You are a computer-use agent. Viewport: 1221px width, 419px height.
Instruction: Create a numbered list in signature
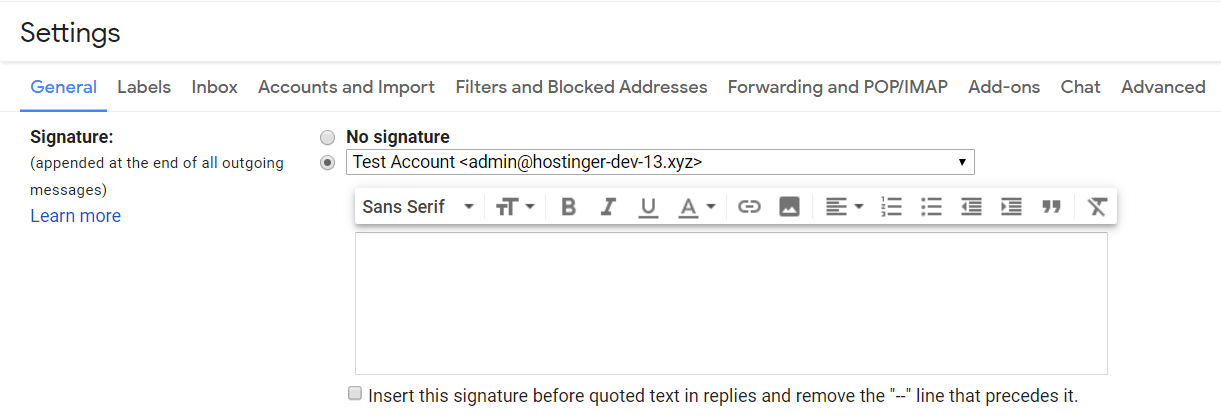(x=891, y=207)
